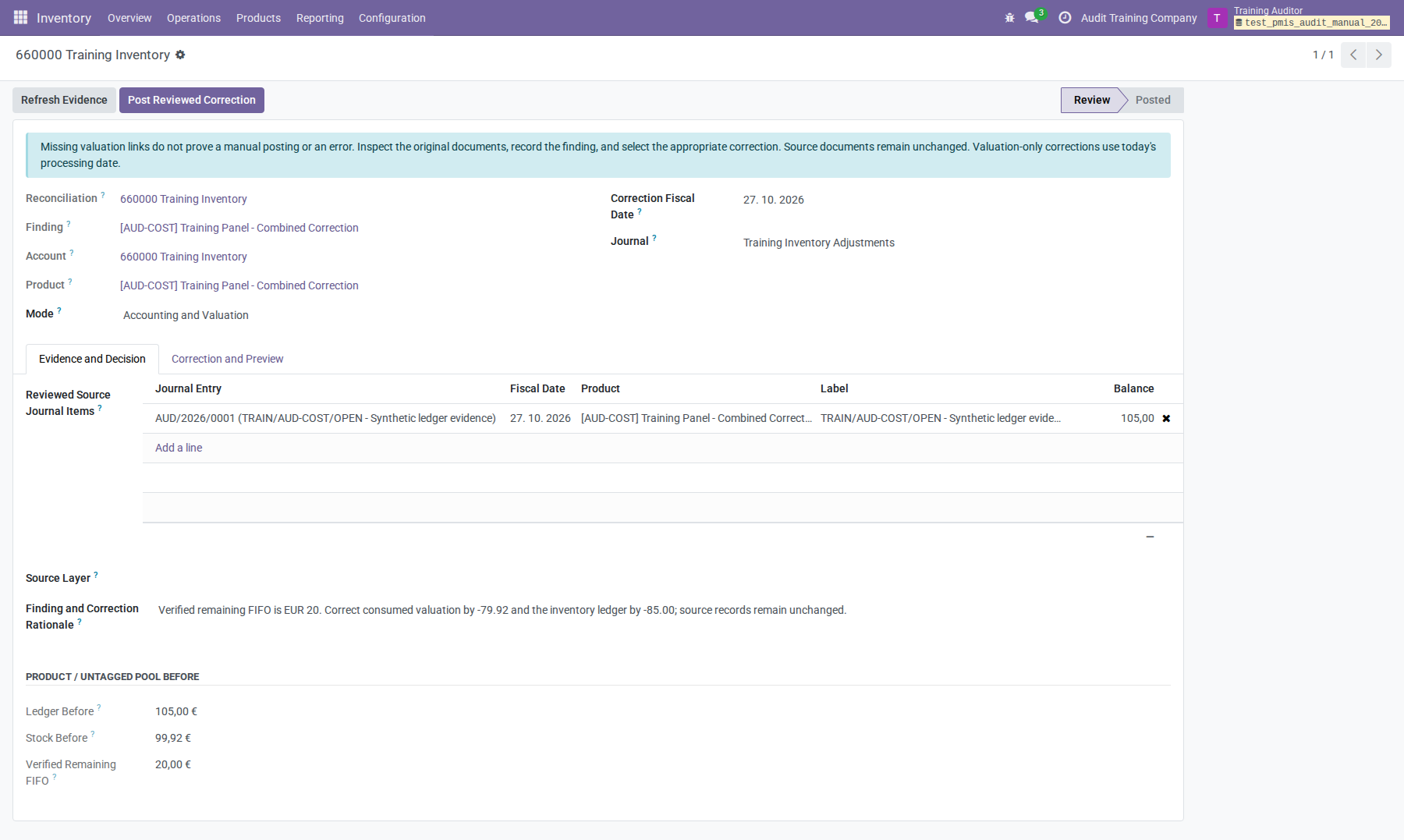Open Audit Training Company switcher

[1139, 17]
